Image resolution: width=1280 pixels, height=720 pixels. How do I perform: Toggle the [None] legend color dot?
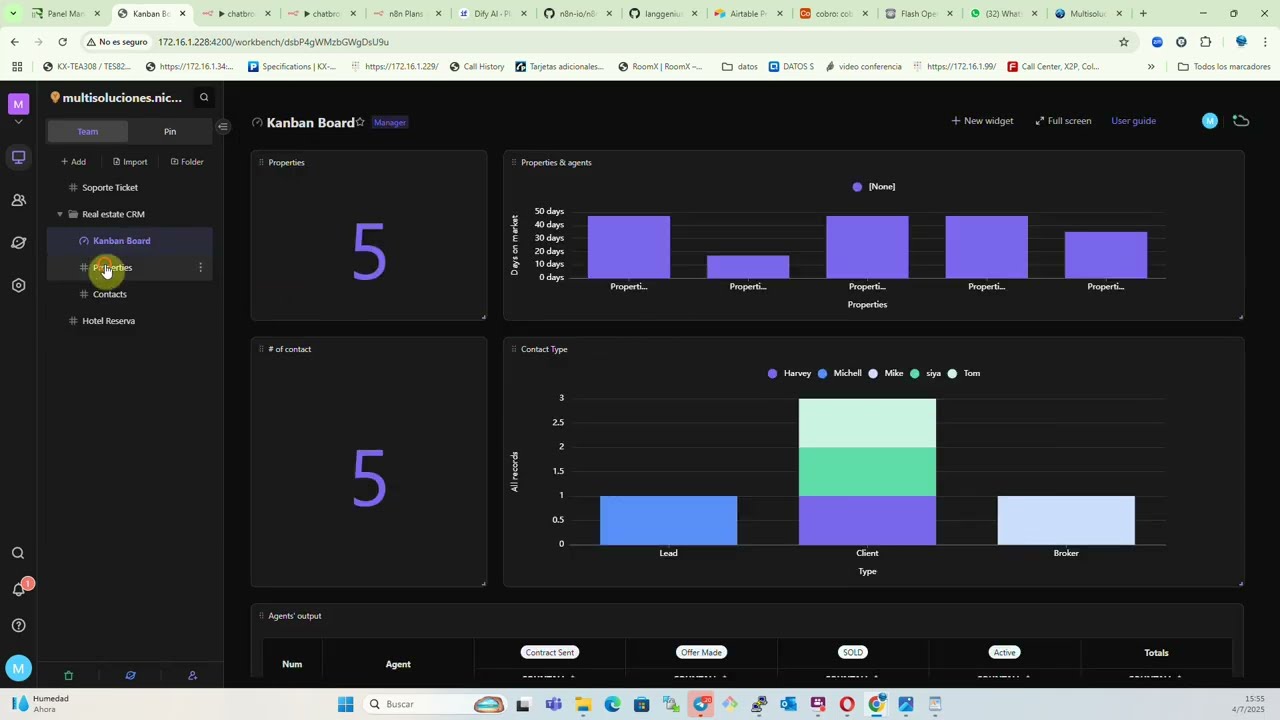tap(857, 187)
